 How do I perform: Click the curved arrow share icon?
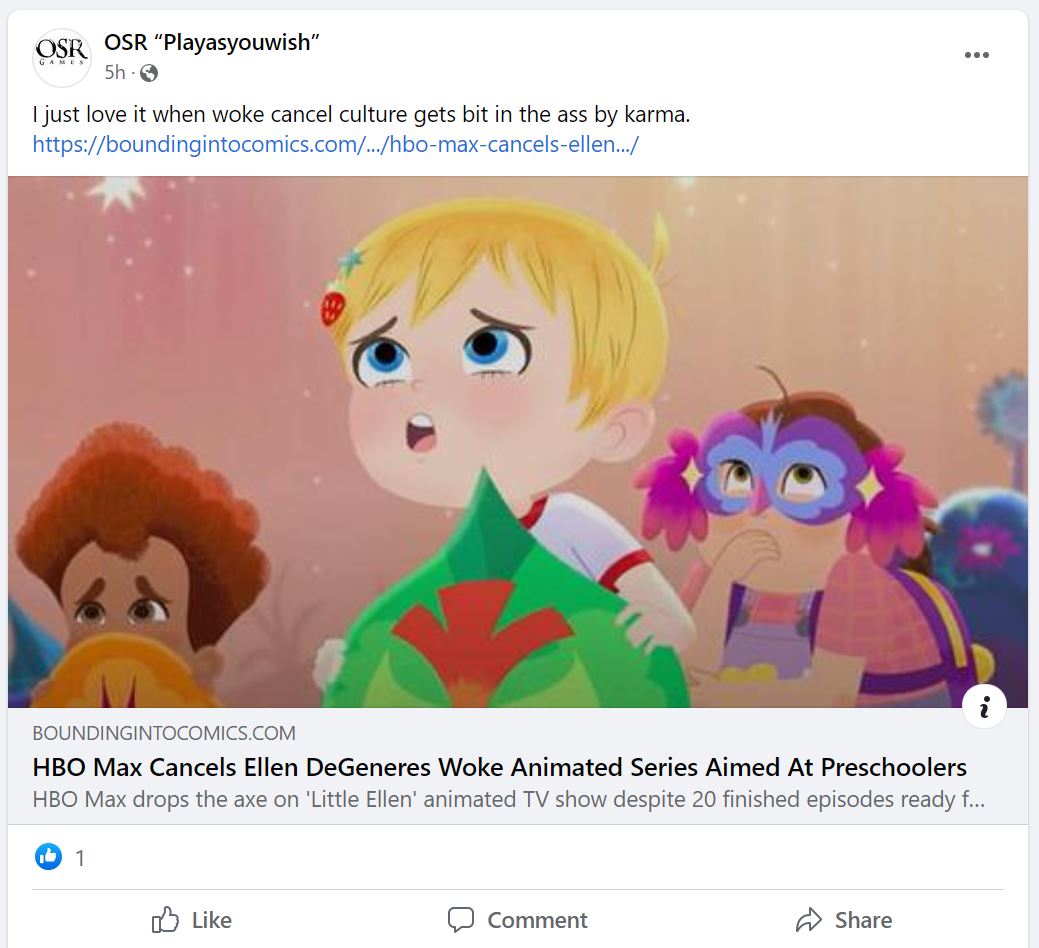pyautogui.click(x=808, y=920)
